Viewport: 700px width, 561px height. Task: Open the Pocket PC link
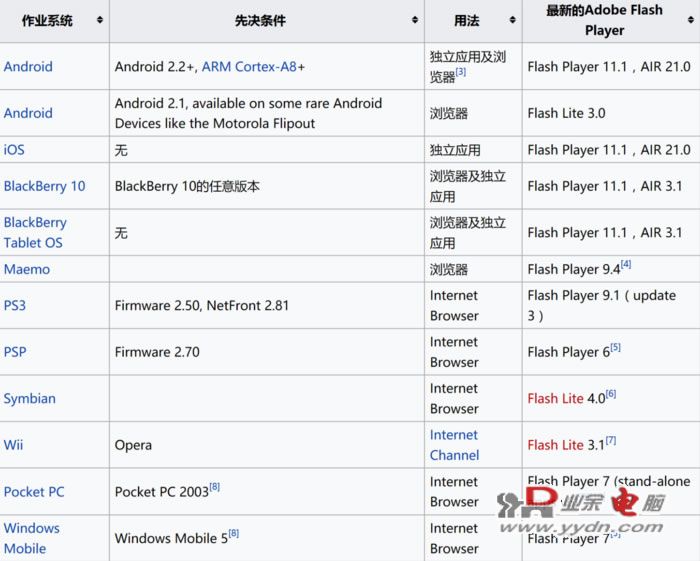pos(34,491)
